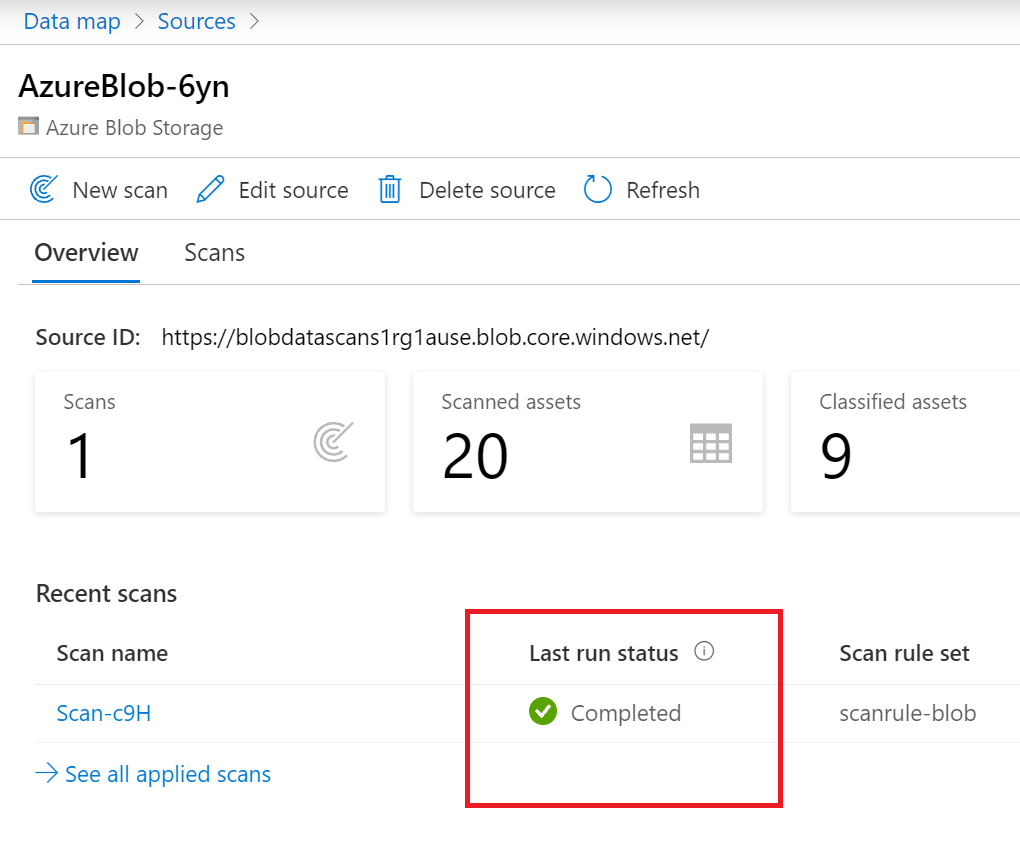Expand chevron after Sources breadcrumb
1020x856 pixels.
(x=254, y=21)
